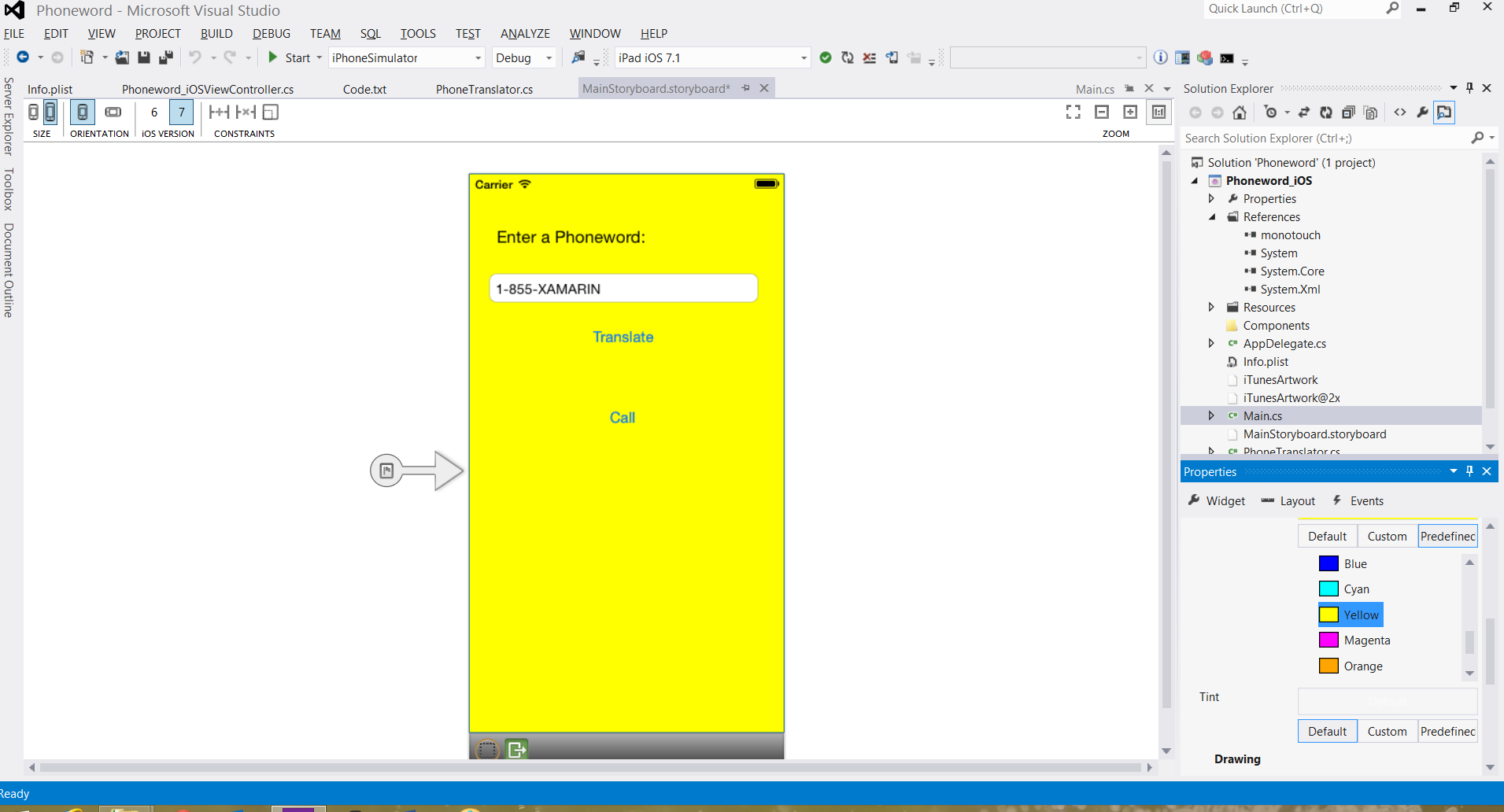The width and height of the screenshot is (1504, 812).
Task: Click the Save All toolbar icon
Action: tap(165, 57)
